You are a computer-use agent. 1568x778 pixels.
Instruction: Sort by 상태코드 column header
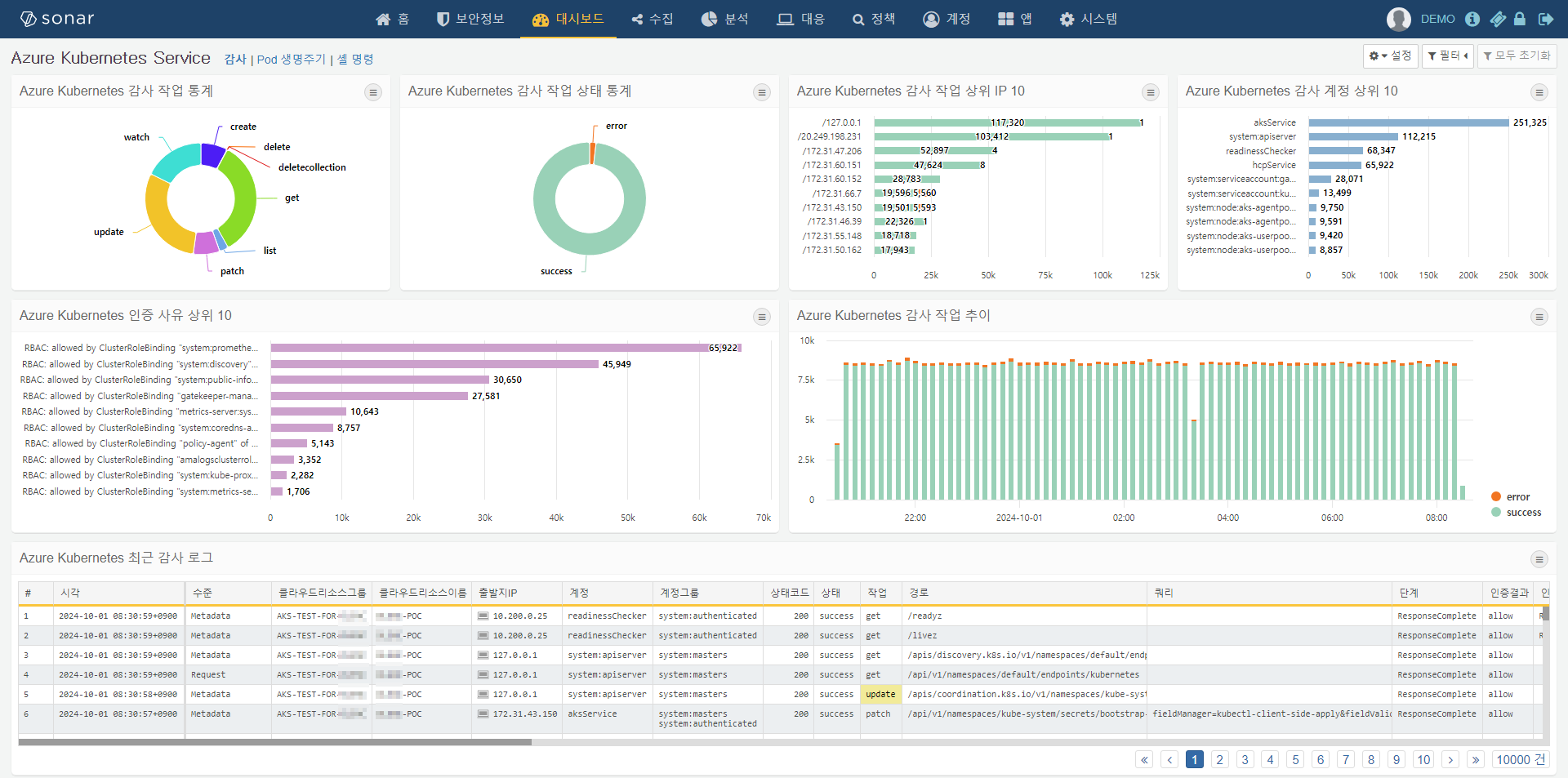[x=788, y=593]
